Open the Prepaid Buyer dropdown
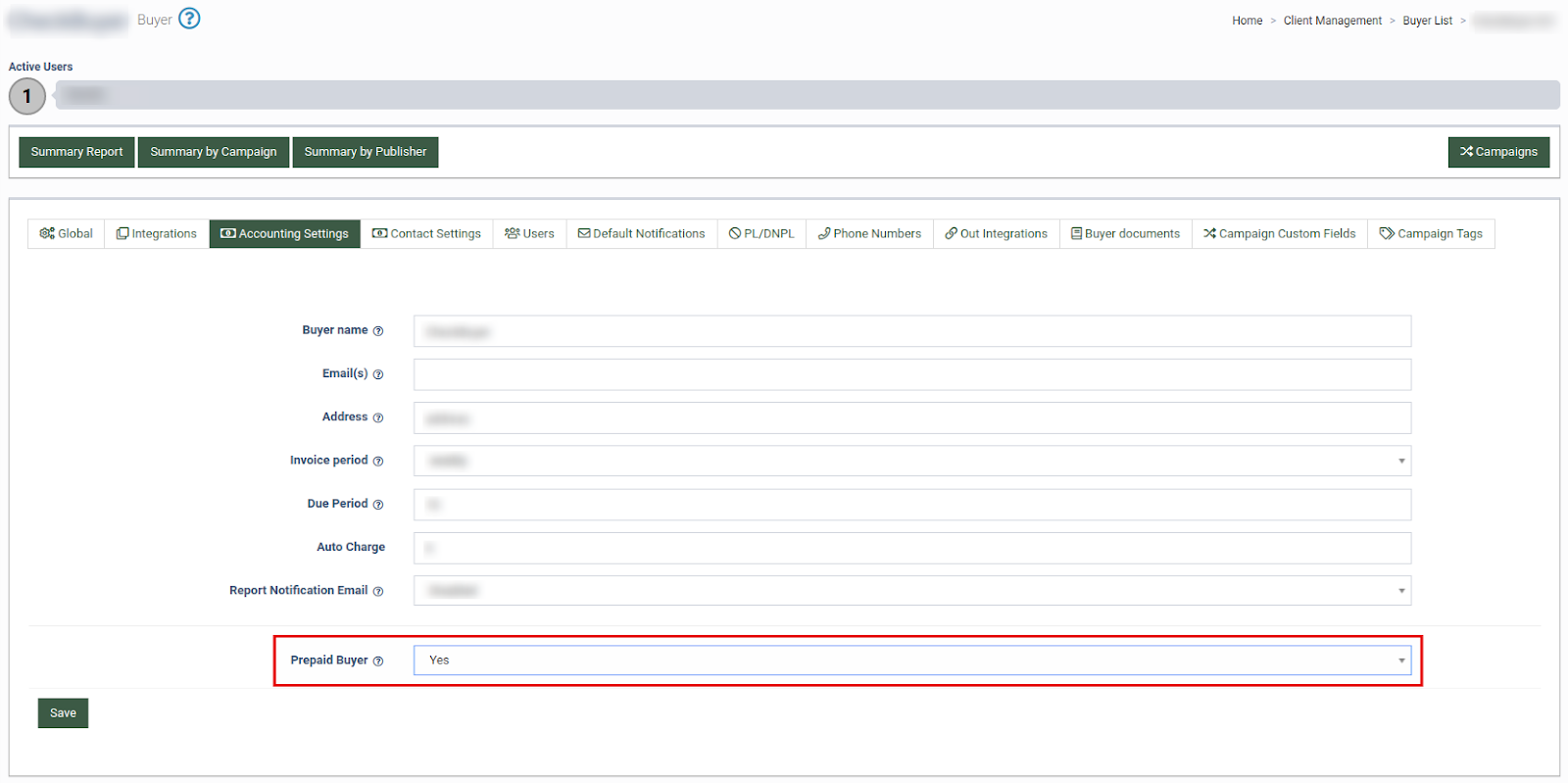 [x=911, y=660]
